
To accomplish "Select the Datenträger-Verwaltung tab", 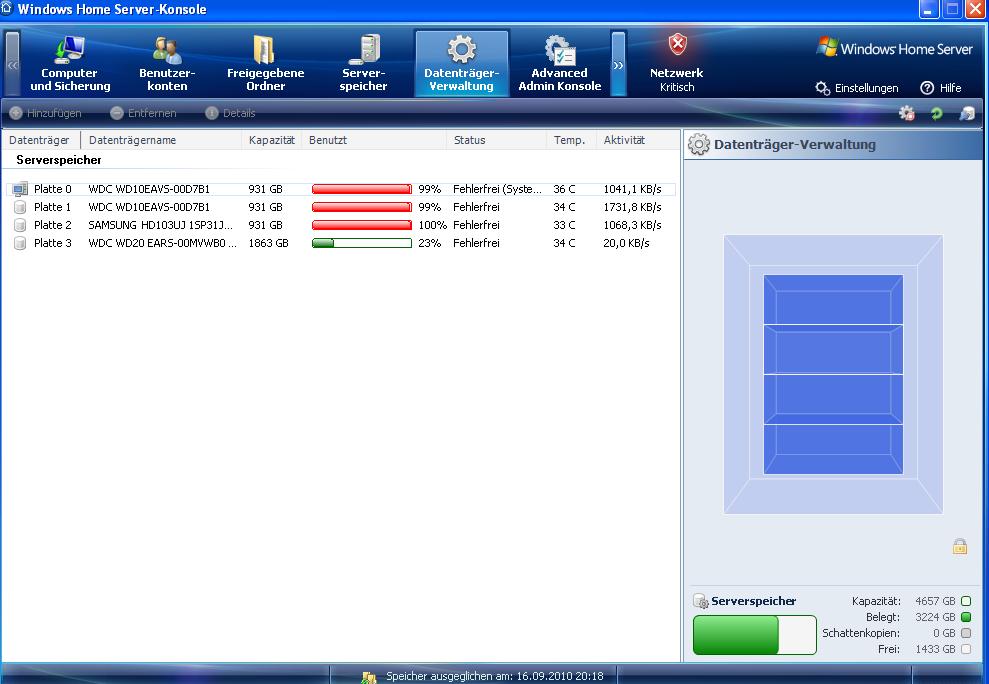I will coord(462,64).
